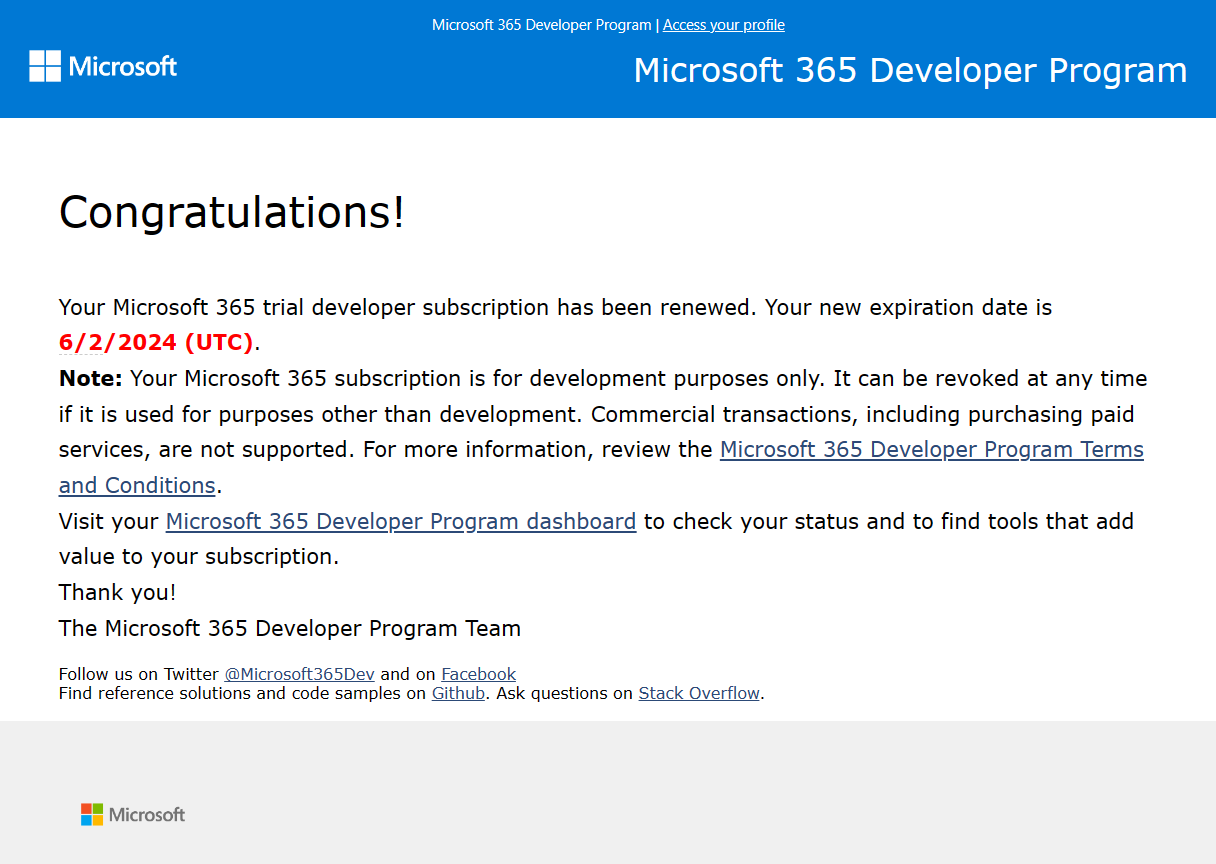Click 'Microsoft 365 Developer Program |' text at the top

[545, 25]
